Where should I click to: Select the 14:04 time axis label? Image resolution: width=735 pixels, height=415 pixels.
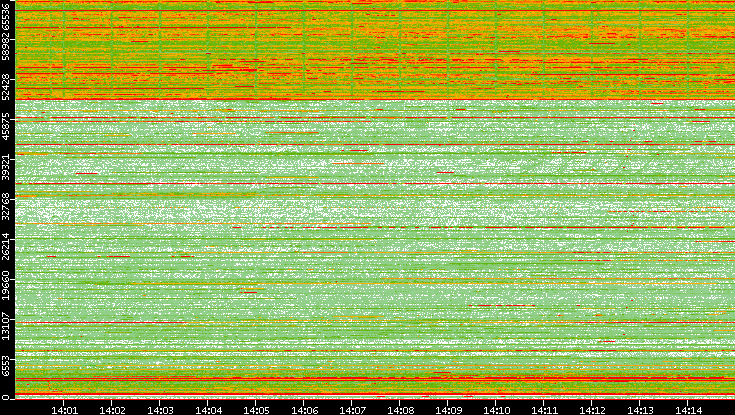point(208,410)
